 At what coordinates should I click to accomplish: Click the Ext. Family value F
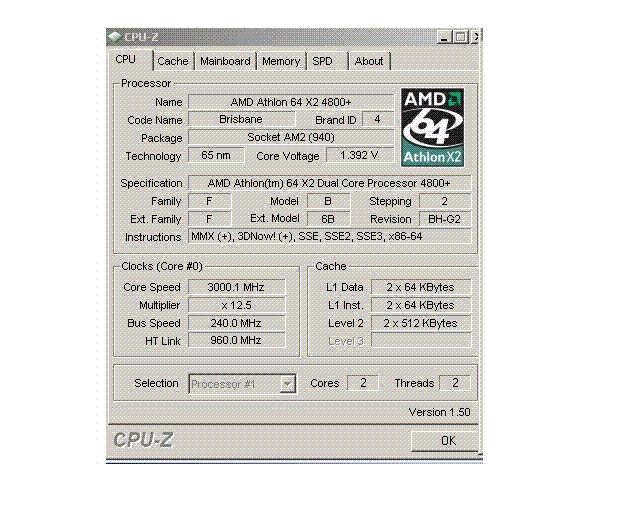[x=209, y=219]
